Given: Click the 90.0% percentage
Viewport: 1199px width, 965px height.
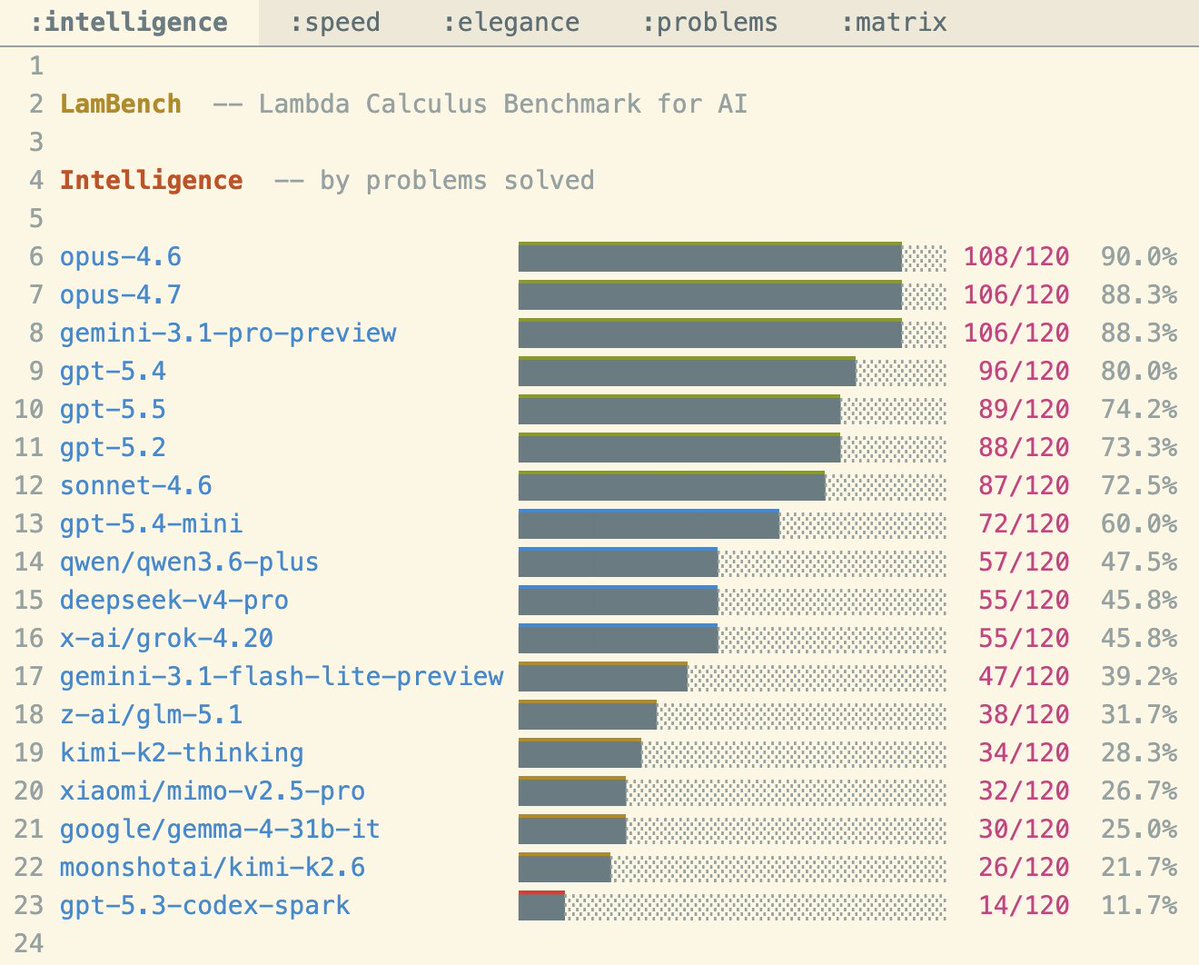Looking at the screenshot, I should click(1139, 256).
